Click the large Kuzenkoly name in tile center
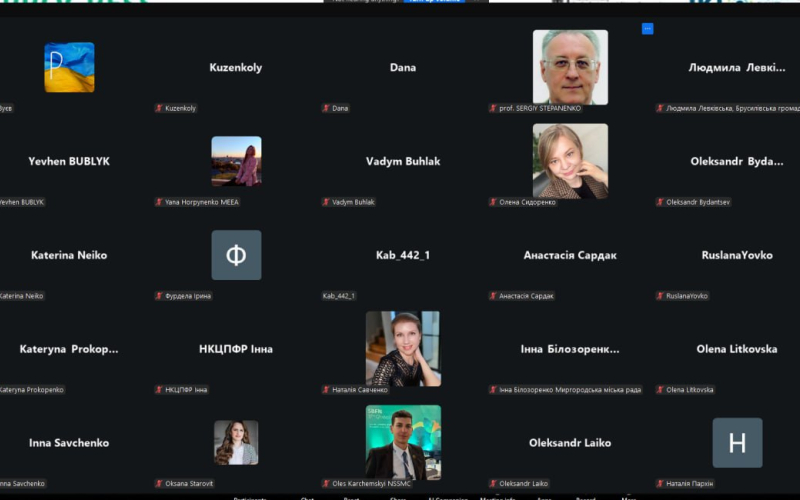This screenshot has height=500, width=800. pyautogui.click(x=236, y=67)
